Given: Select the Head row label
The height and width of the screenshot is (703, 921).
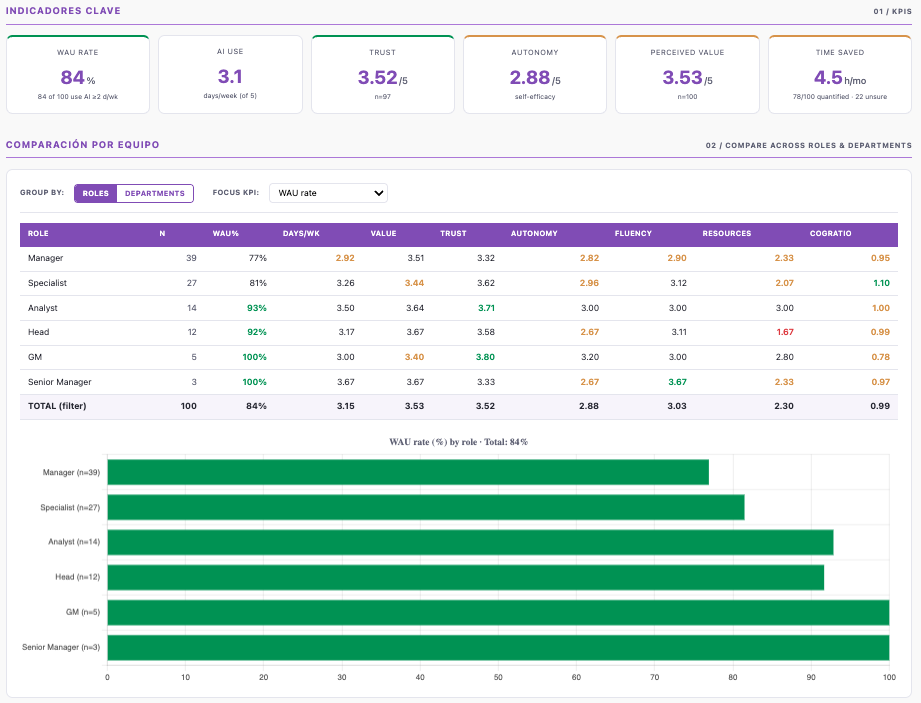Looking at the screenshot, I should (x=38, y=332).
